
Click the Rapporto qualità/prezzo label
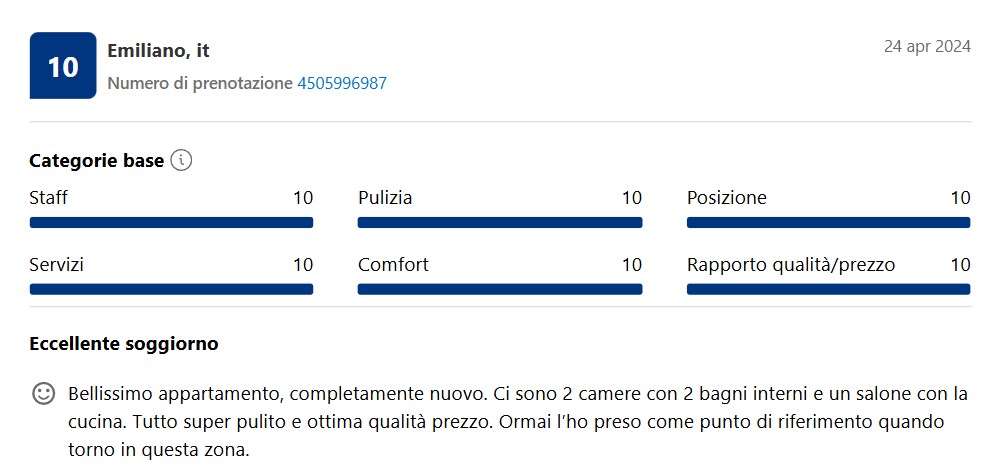(791, 265)
